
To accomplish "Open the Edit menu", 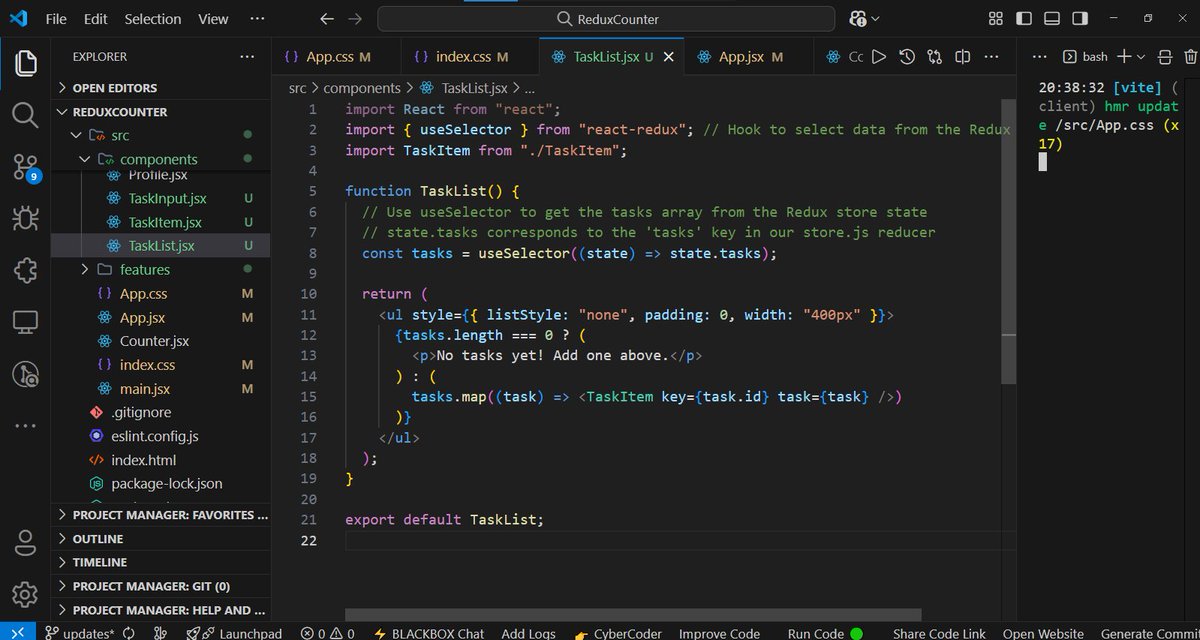I will 95,19.
